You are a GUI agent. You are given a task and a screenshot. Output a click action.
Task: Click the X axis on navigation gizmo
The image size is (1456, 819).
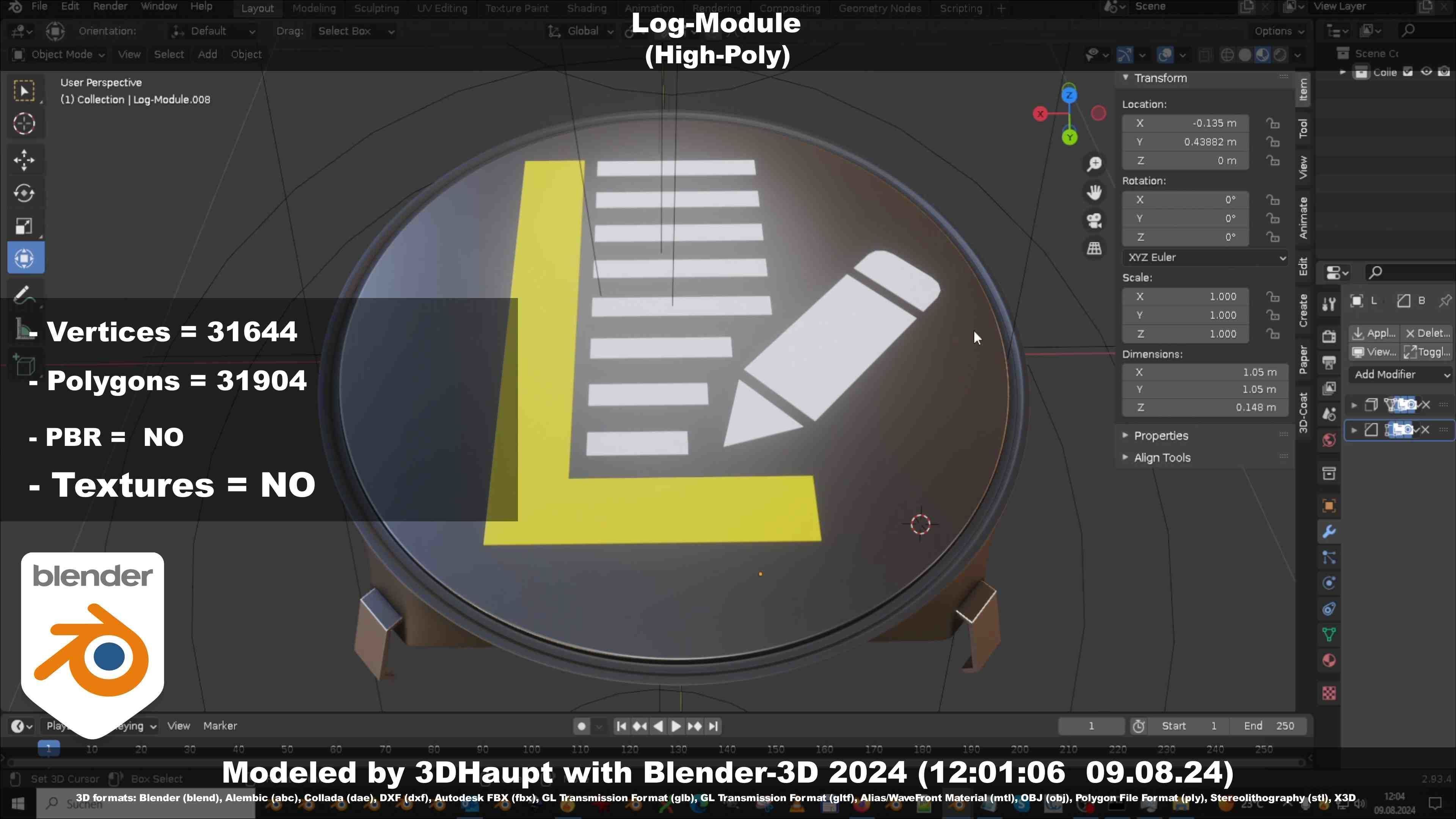pos(1040,114)
